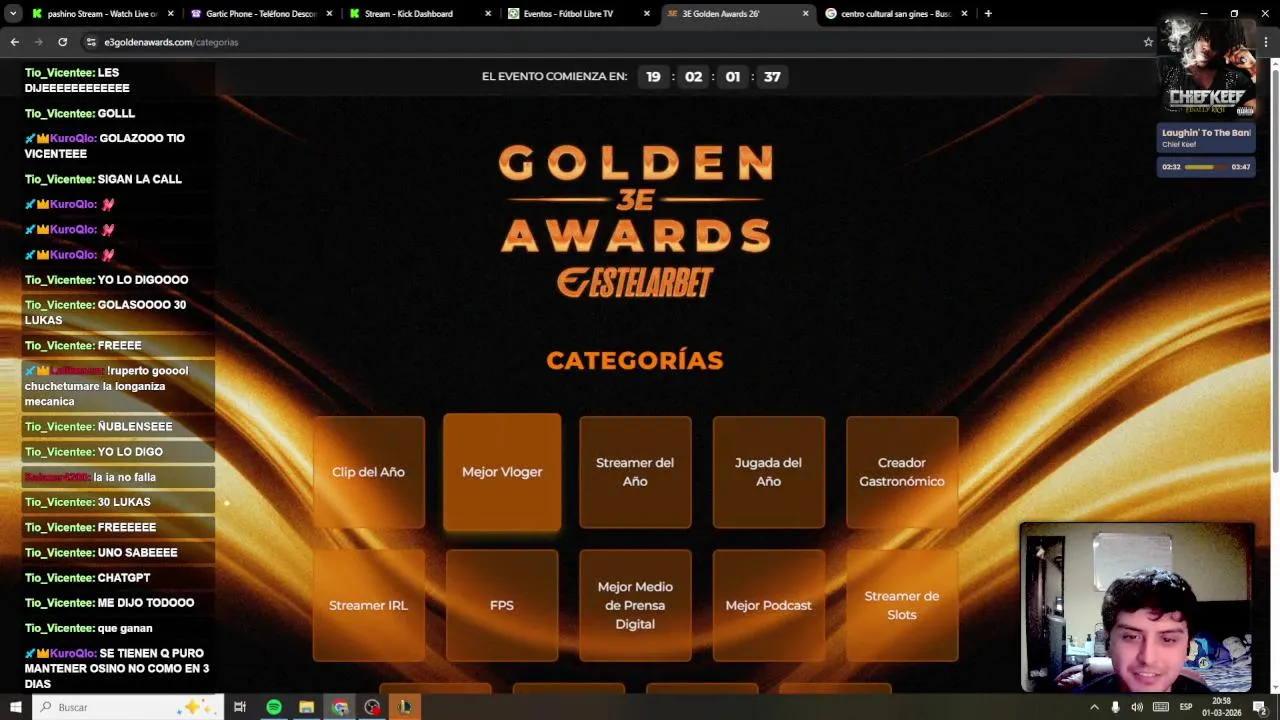
Task: Open File Explorer from taskbar
Action: 307,707
